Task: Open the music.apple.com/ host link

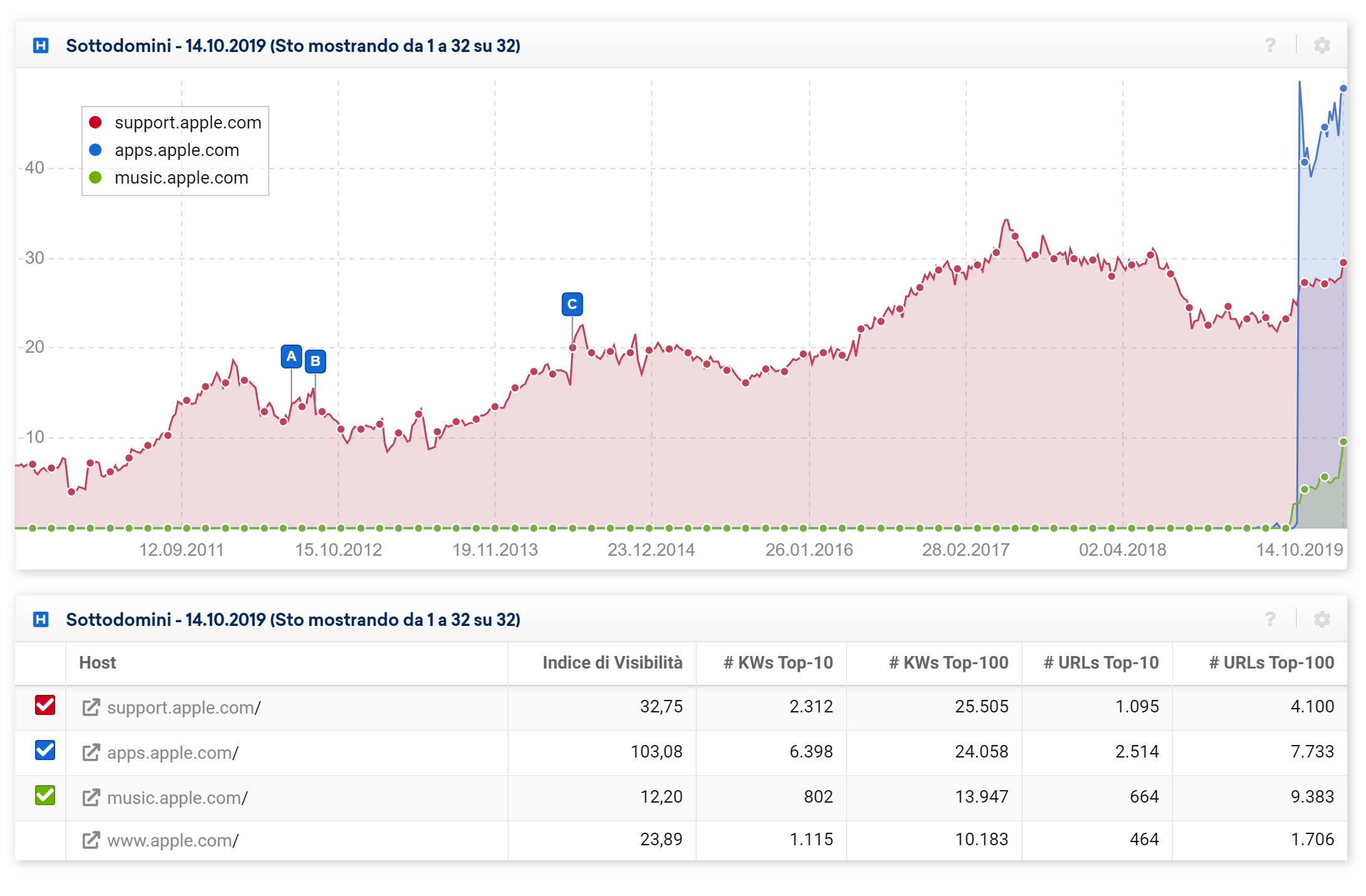Action: [x=177, y=798]
